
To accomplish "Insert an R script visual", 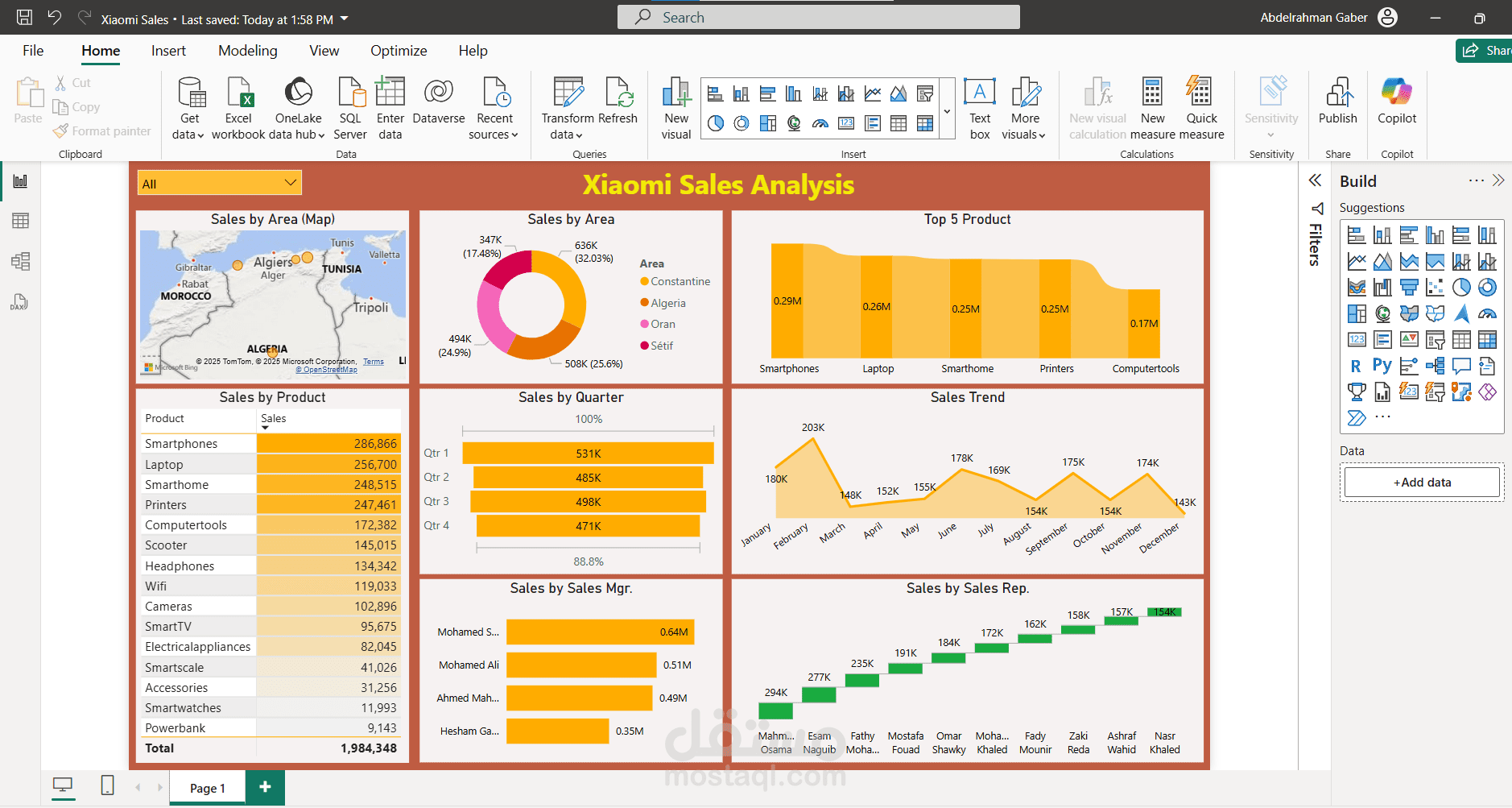I will click(x=1357, y=366).
